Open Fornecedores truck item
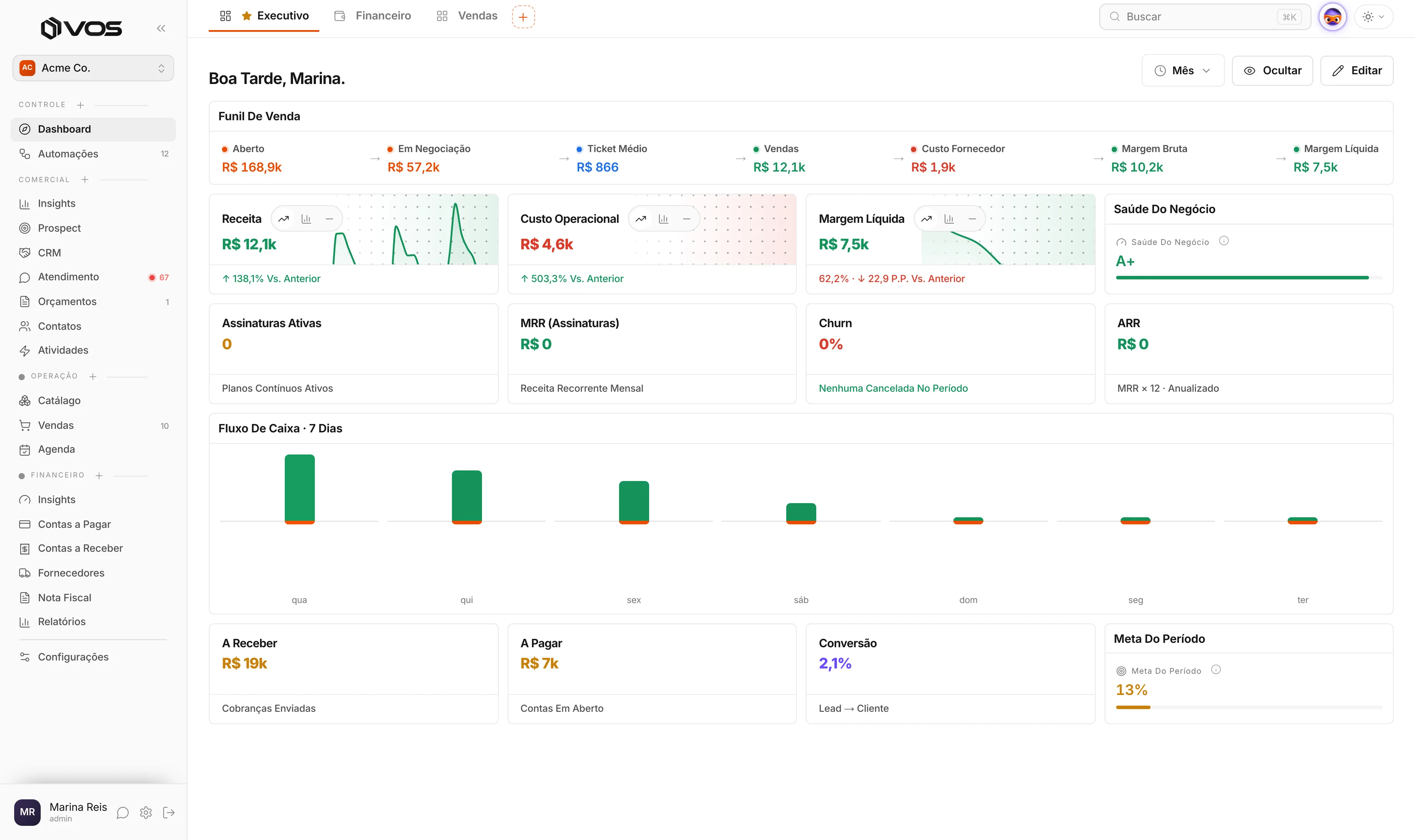Viewport: 1415px width, 840px height. [x=93, y=573]
